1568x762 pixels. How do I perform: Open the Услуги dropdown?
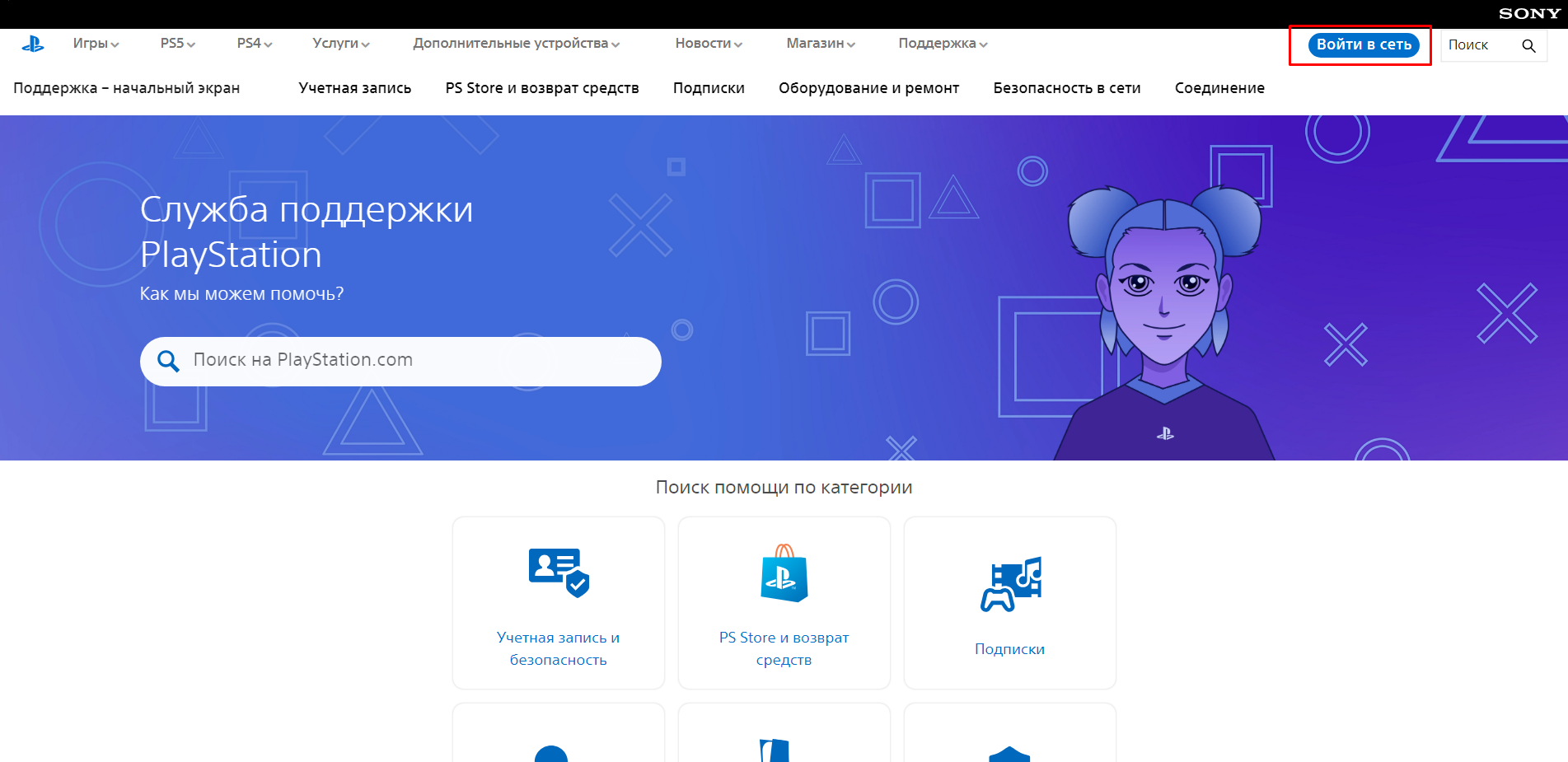pyautogui.click(x=341, y=44)
